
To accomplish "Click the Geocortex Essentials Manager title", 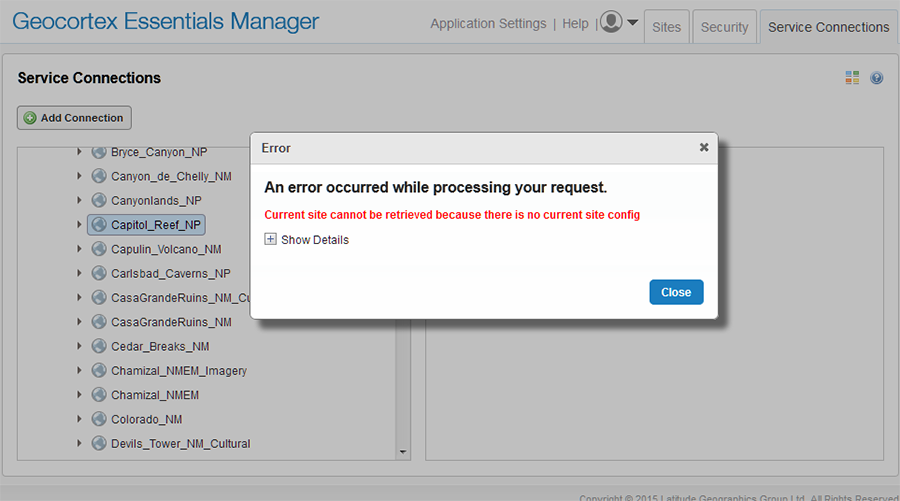I will (x=165, y=21).
